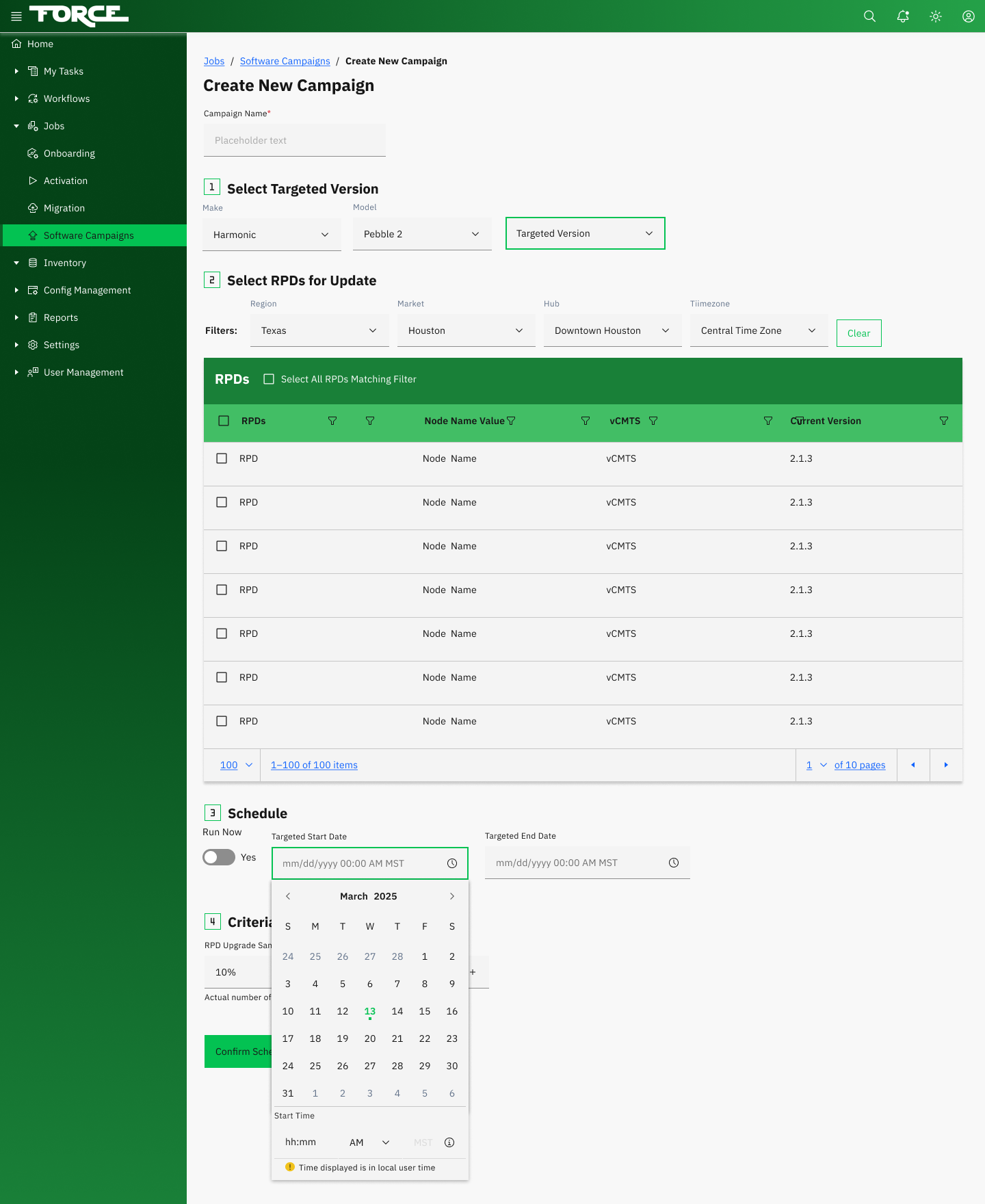Open the AM/PM selector dropdown
This screenshot has width=985, height=1204.
click(x=369, y=1142)
